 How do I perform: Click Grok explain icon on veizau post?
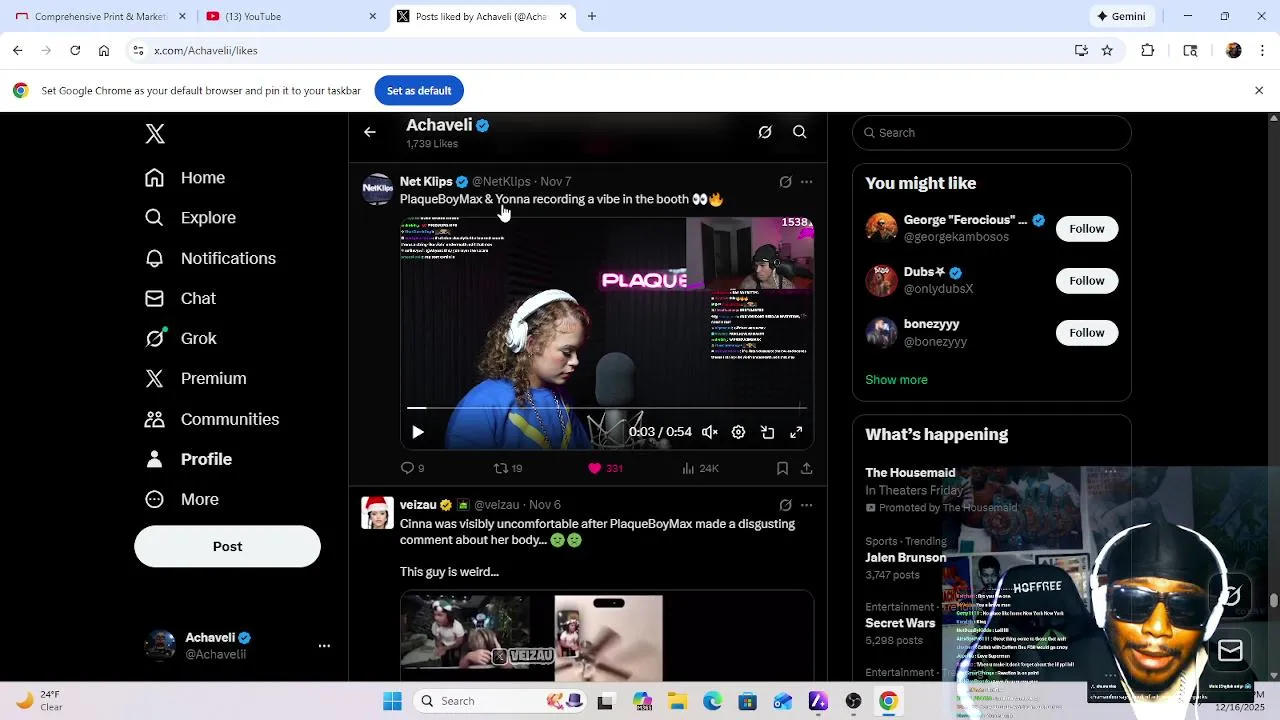pos(785,505)
